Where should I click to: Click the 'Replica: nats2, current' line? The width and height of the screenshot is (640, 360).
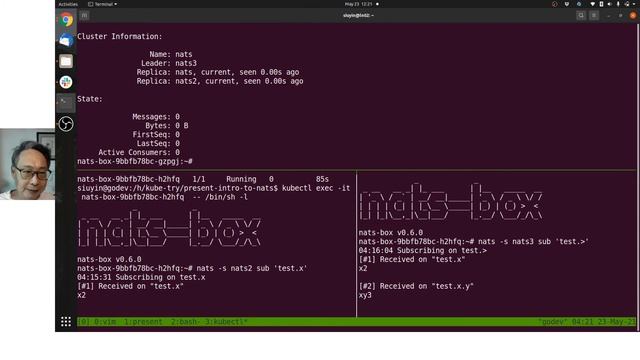[220, 81]
